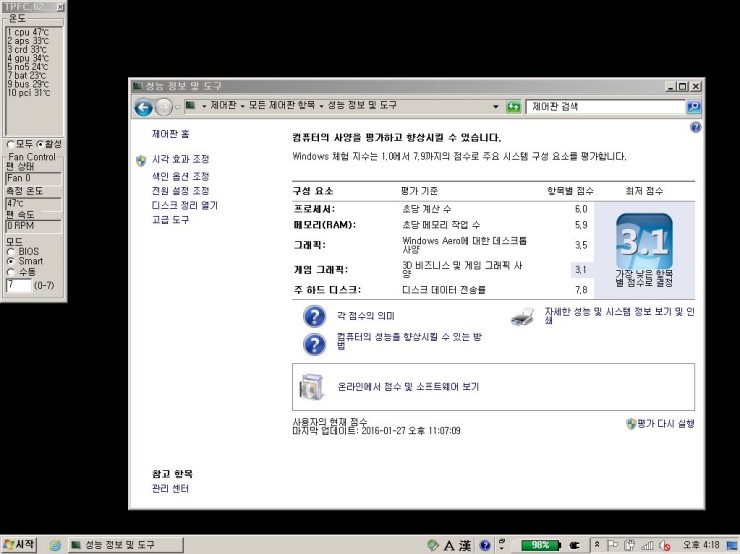Toggle the A input mode indicator

coord(449,546)
